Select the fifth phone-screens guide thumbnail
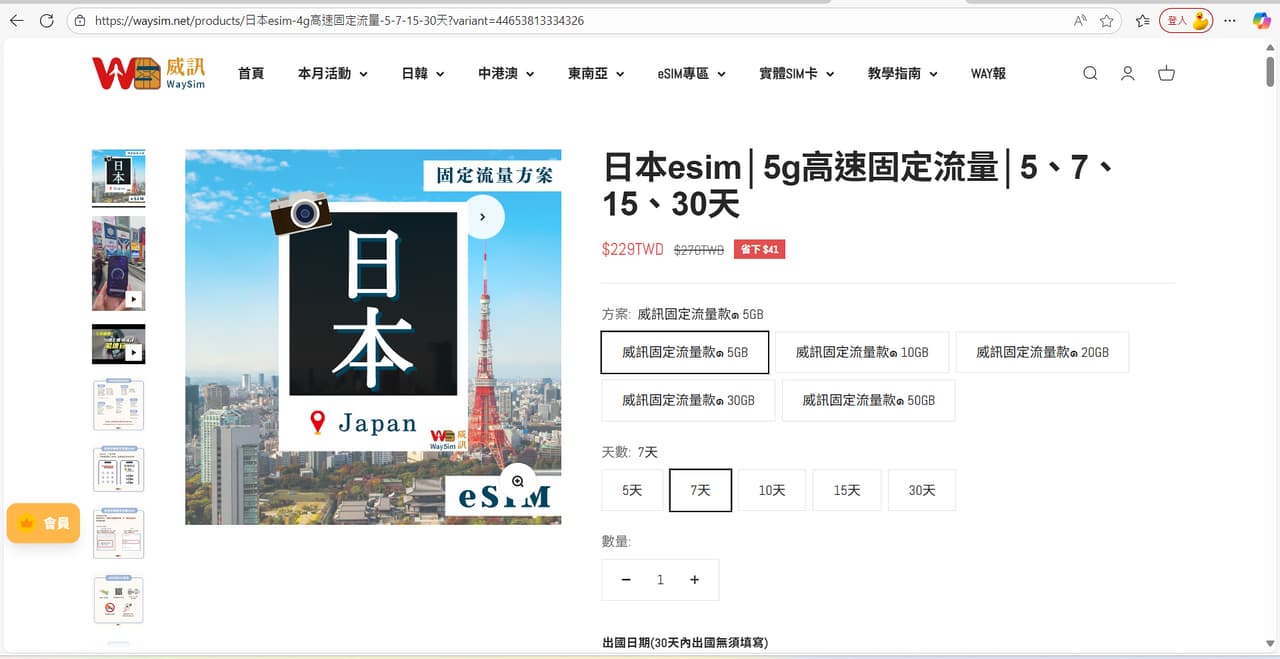Viewport: 1280px width, 659px height. 118,469
